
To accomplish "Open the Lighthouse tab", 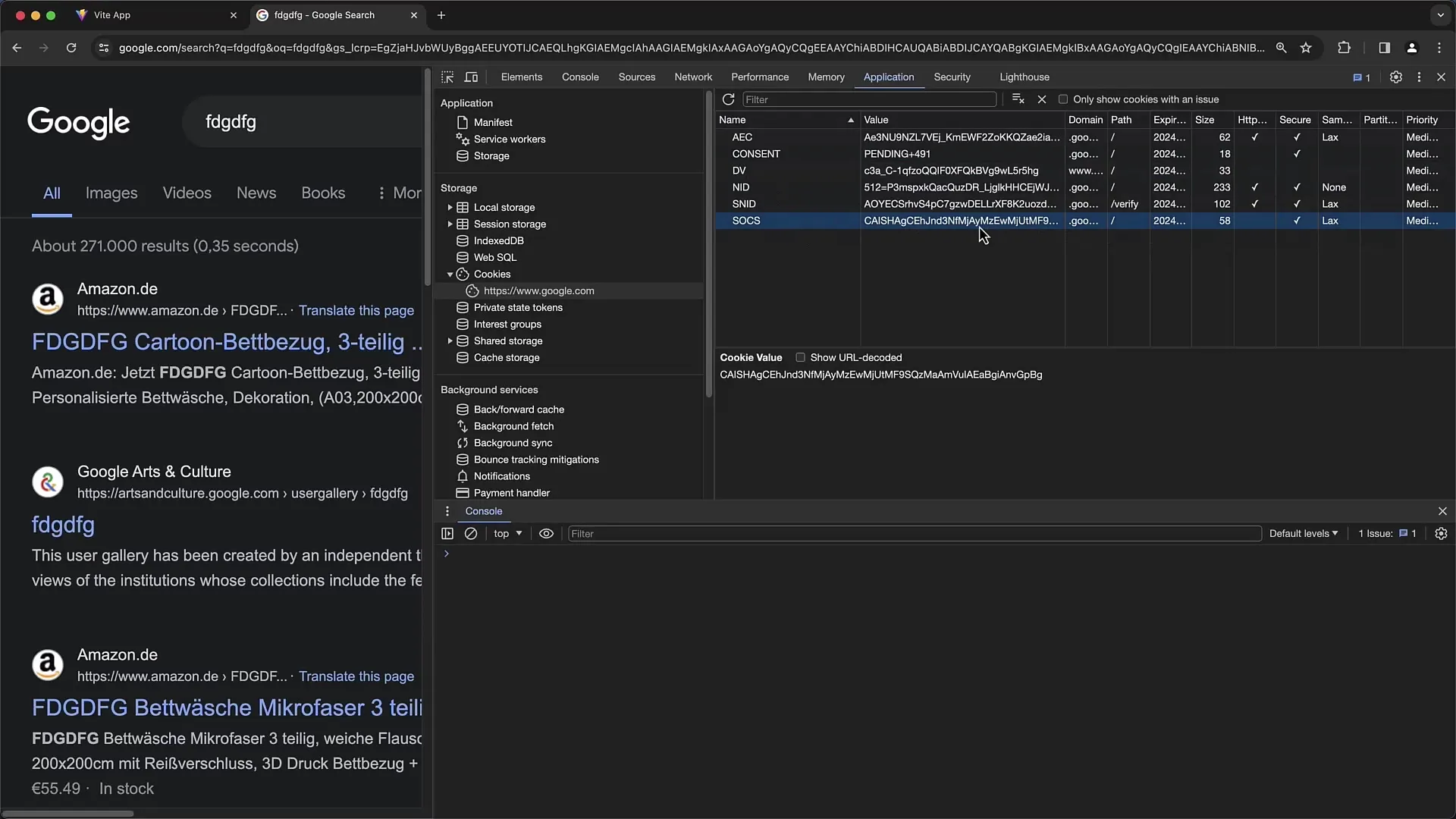I will pyautogui.click(x=1025, y=77).
